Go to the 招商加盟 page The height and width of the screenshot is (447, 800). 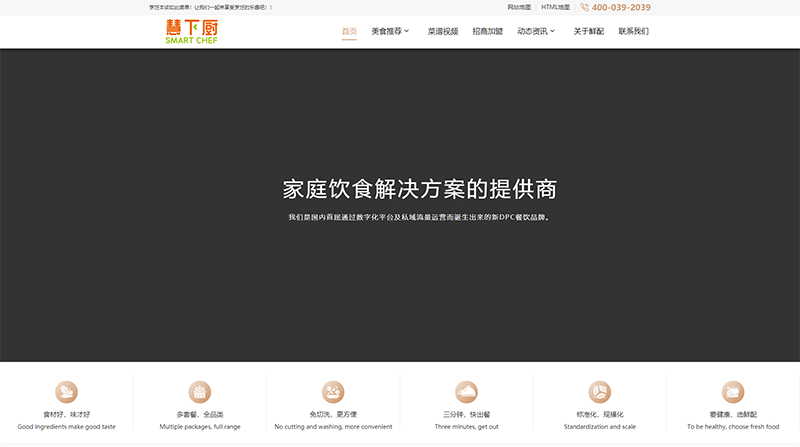pos(487,31)
